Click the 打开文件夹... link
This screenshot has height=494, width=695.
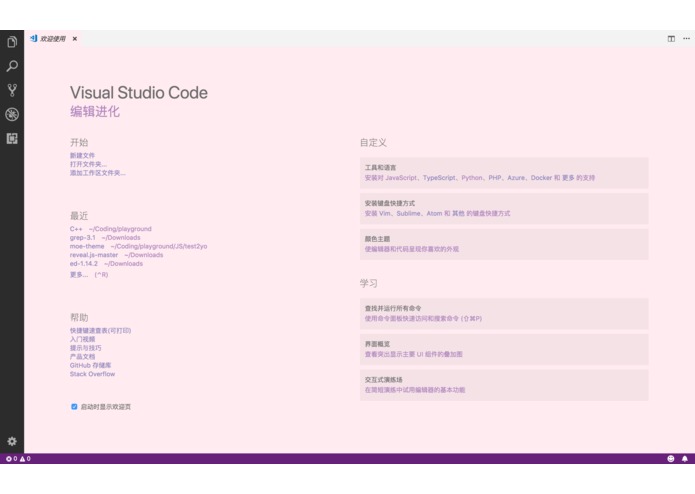(88, 164)
